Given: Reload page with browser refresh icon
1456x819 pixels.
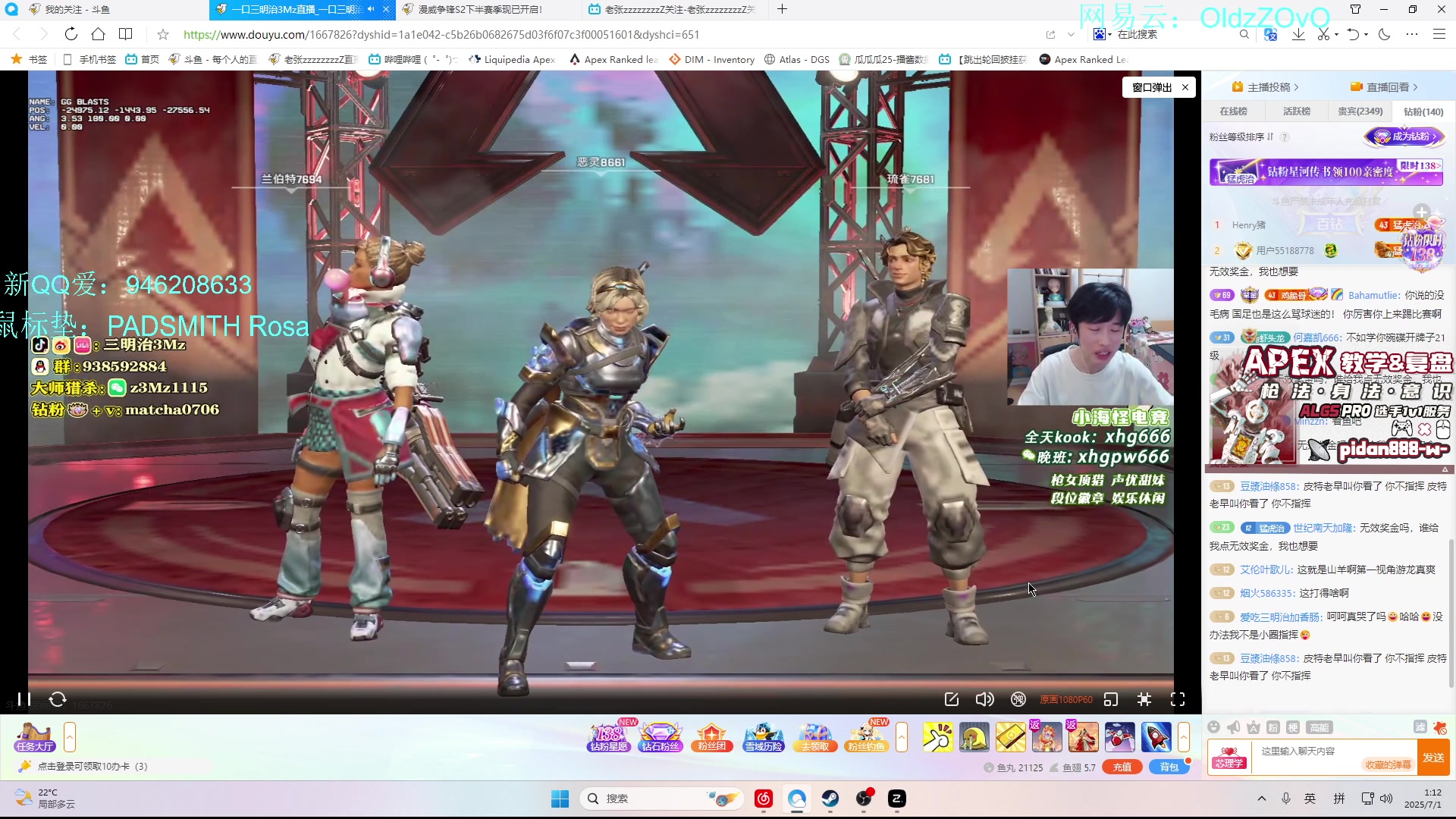Looking at the screenshot, I should click(x=71, y=34).
